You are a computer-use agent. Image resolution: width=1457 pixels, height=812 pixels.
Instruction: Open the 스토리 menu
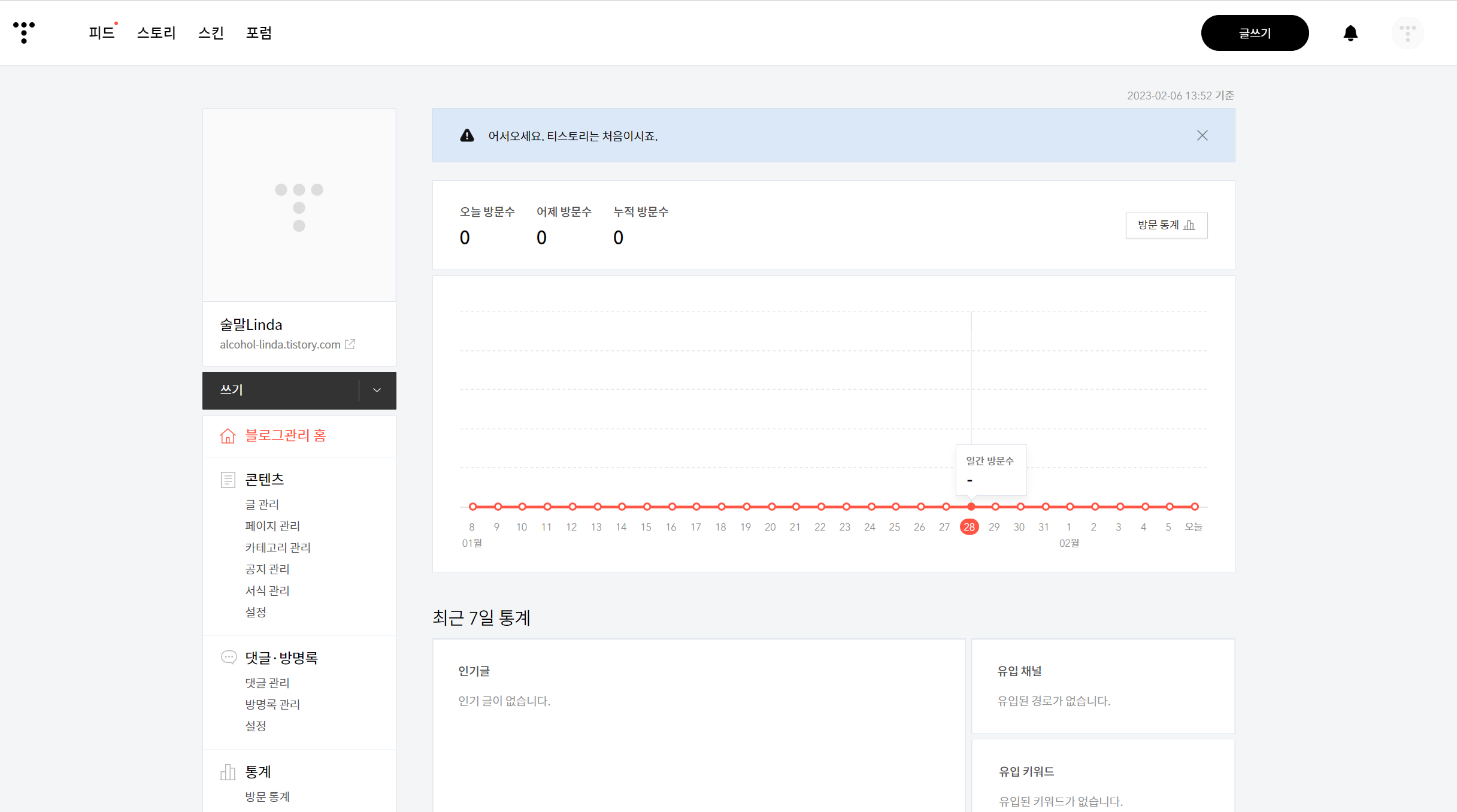coord(156,33)
